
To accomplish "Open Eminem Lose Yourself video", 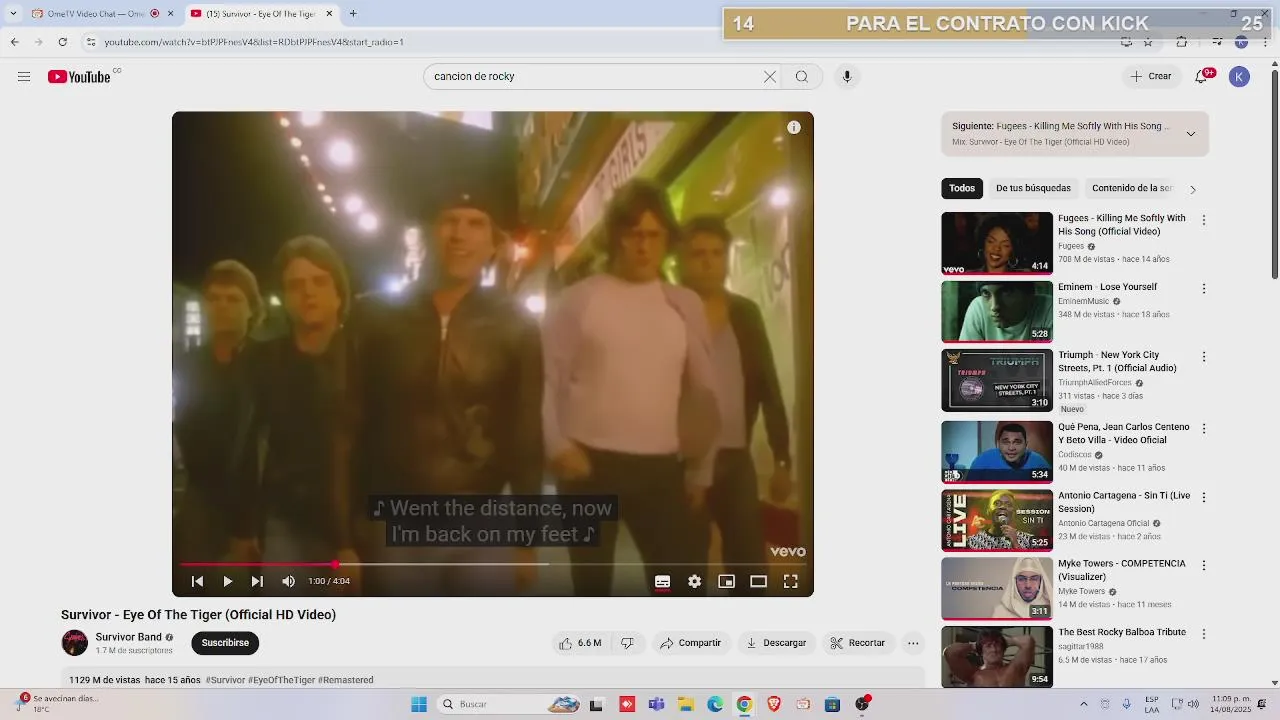I will tap(997, 311).
